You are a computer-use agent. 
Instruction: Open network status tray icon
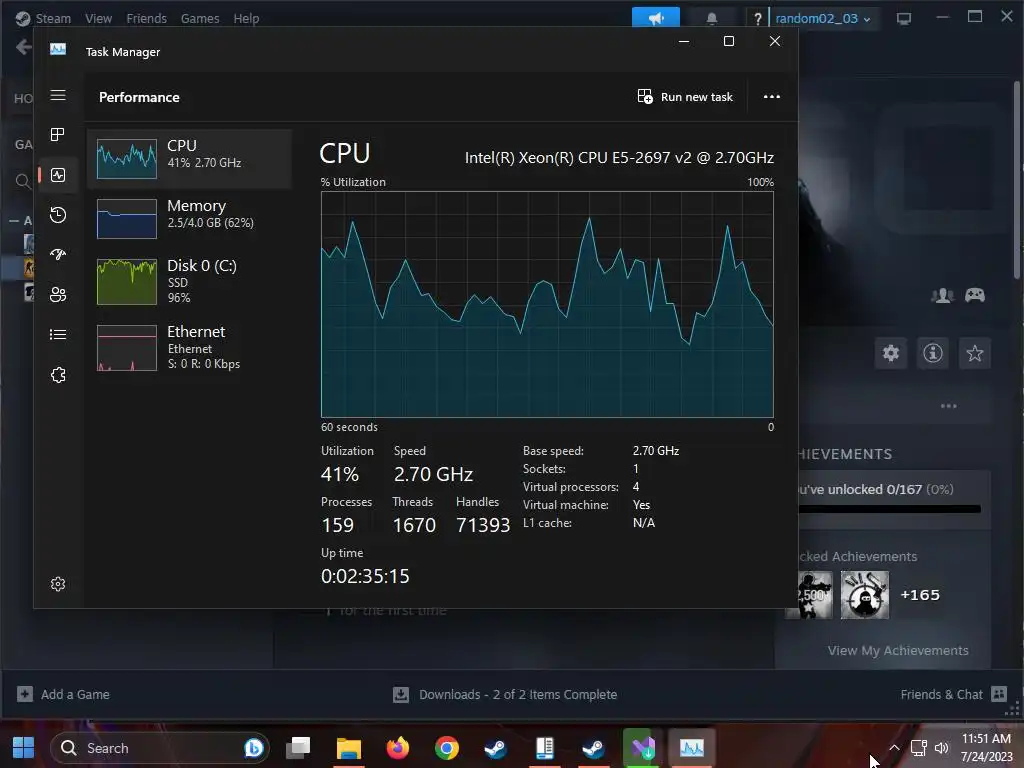[918, 748]
